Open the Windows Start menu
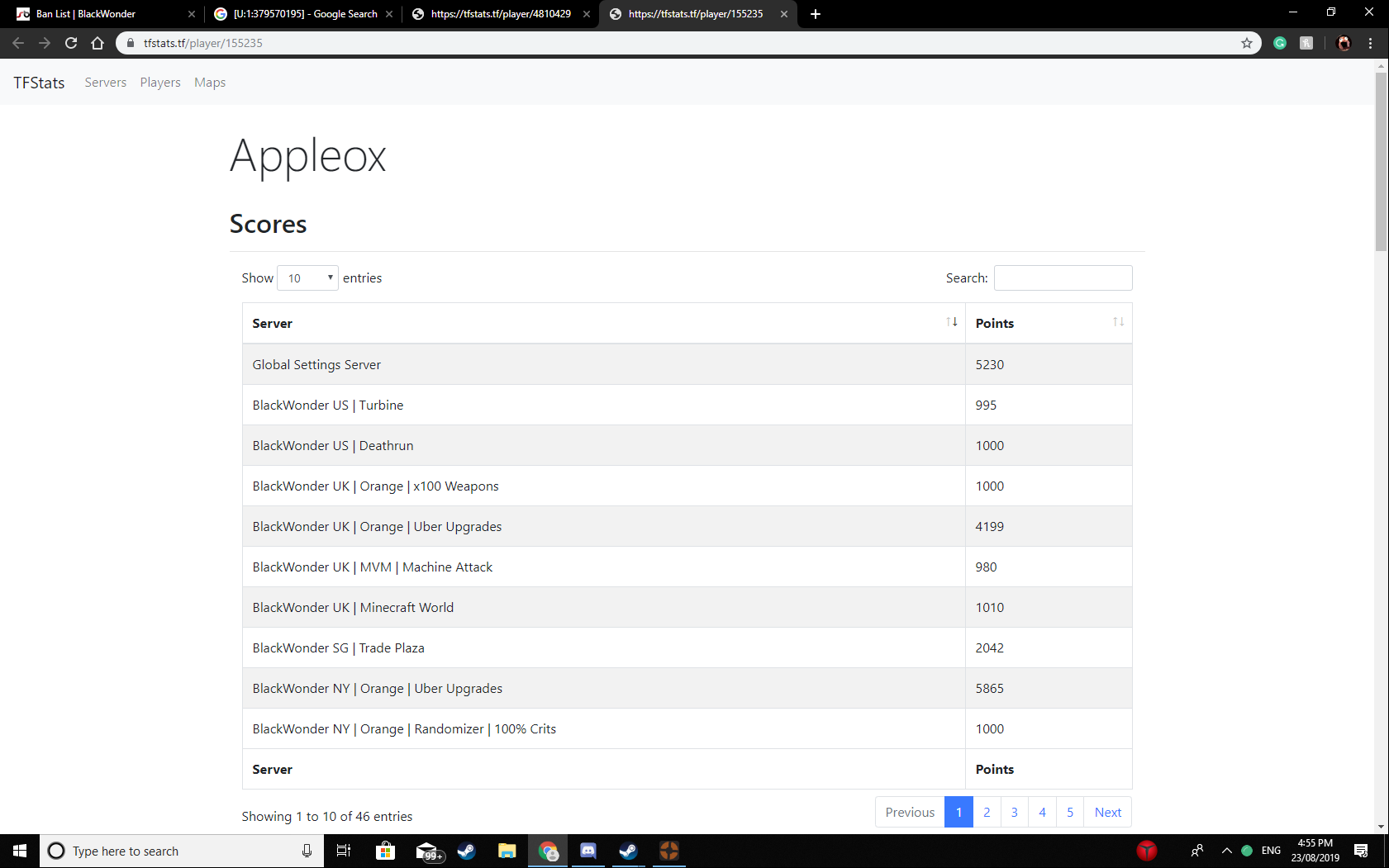Viewport: 1389px width, 868px height. click(x=20, y=851)
